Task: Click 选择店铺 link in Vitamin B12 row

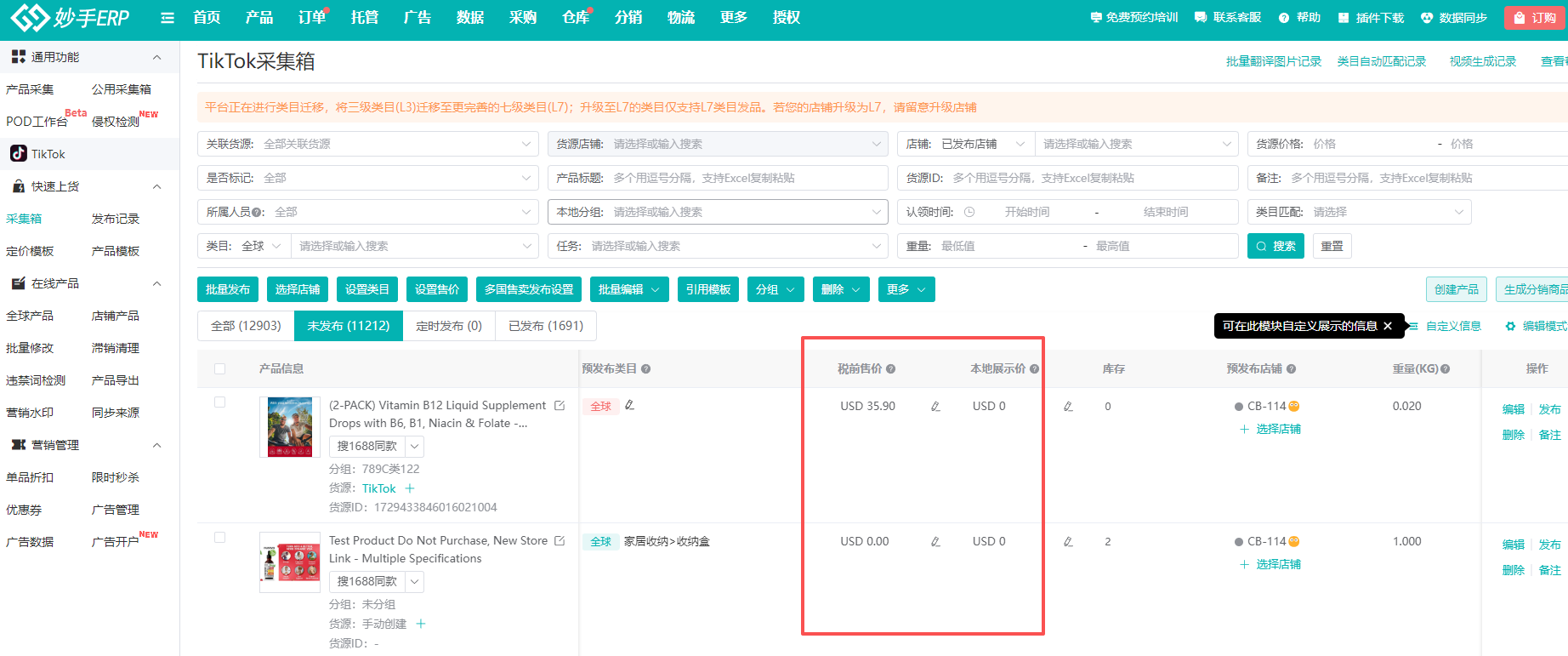Action: [1270, 429]
